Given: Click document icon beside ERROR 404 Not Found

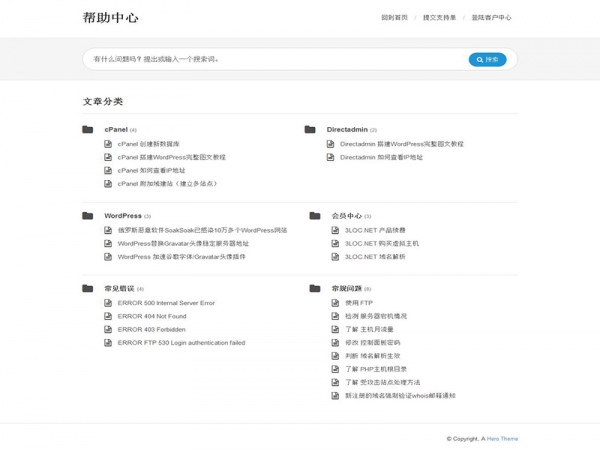Looking at the screenshot, I should tap(108, 316).
